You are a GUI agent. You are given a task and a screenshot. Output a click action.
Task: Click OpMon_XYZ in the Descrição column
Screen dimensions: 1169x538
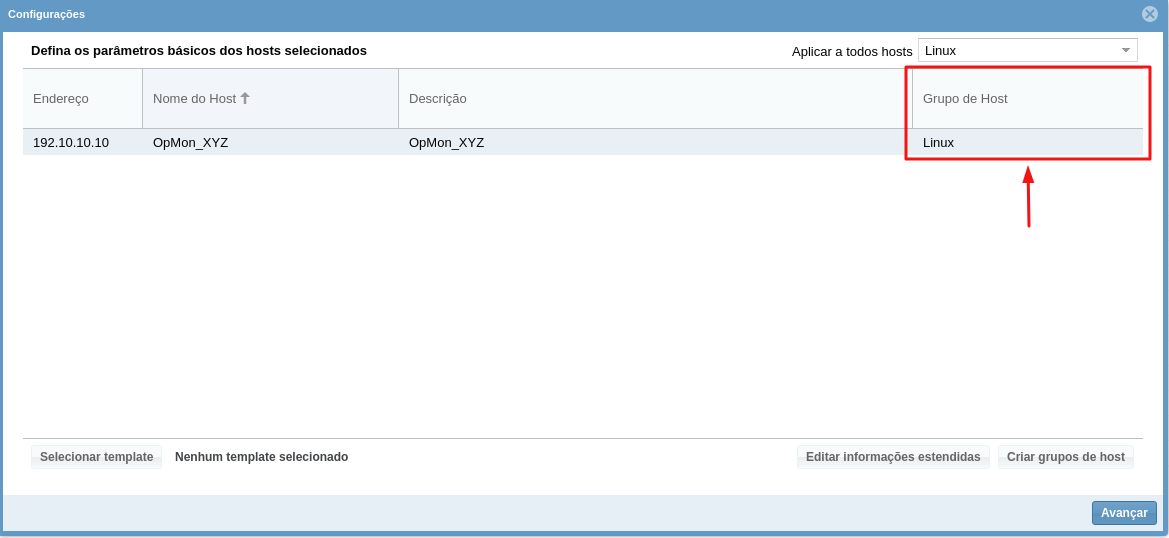[447, 143]
